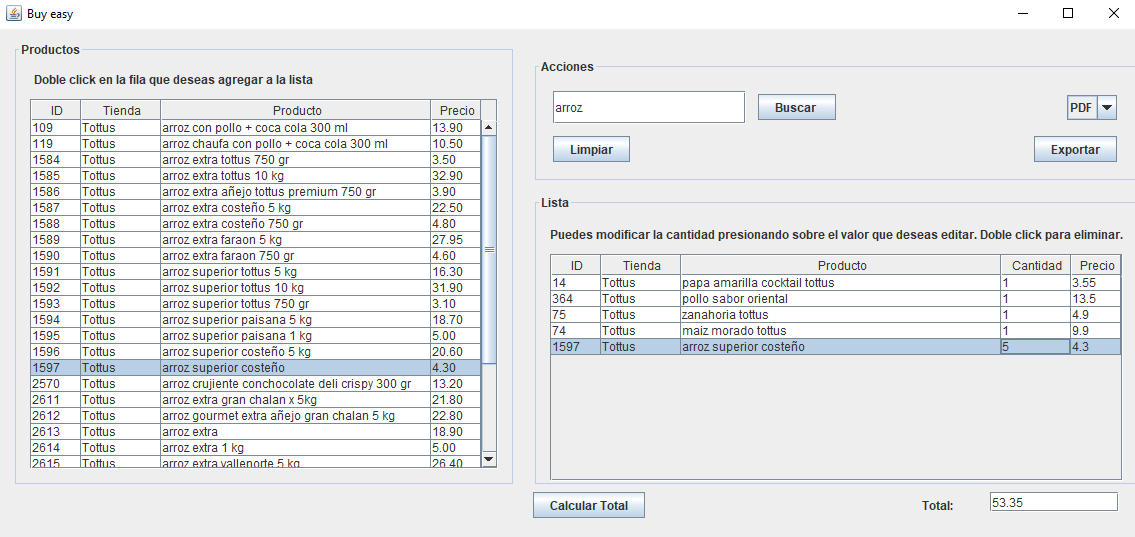The height and width of the screenshot is (537, 1135).
Task: Click the Total field showing 53.35
Action: [x=1053, y=502]
